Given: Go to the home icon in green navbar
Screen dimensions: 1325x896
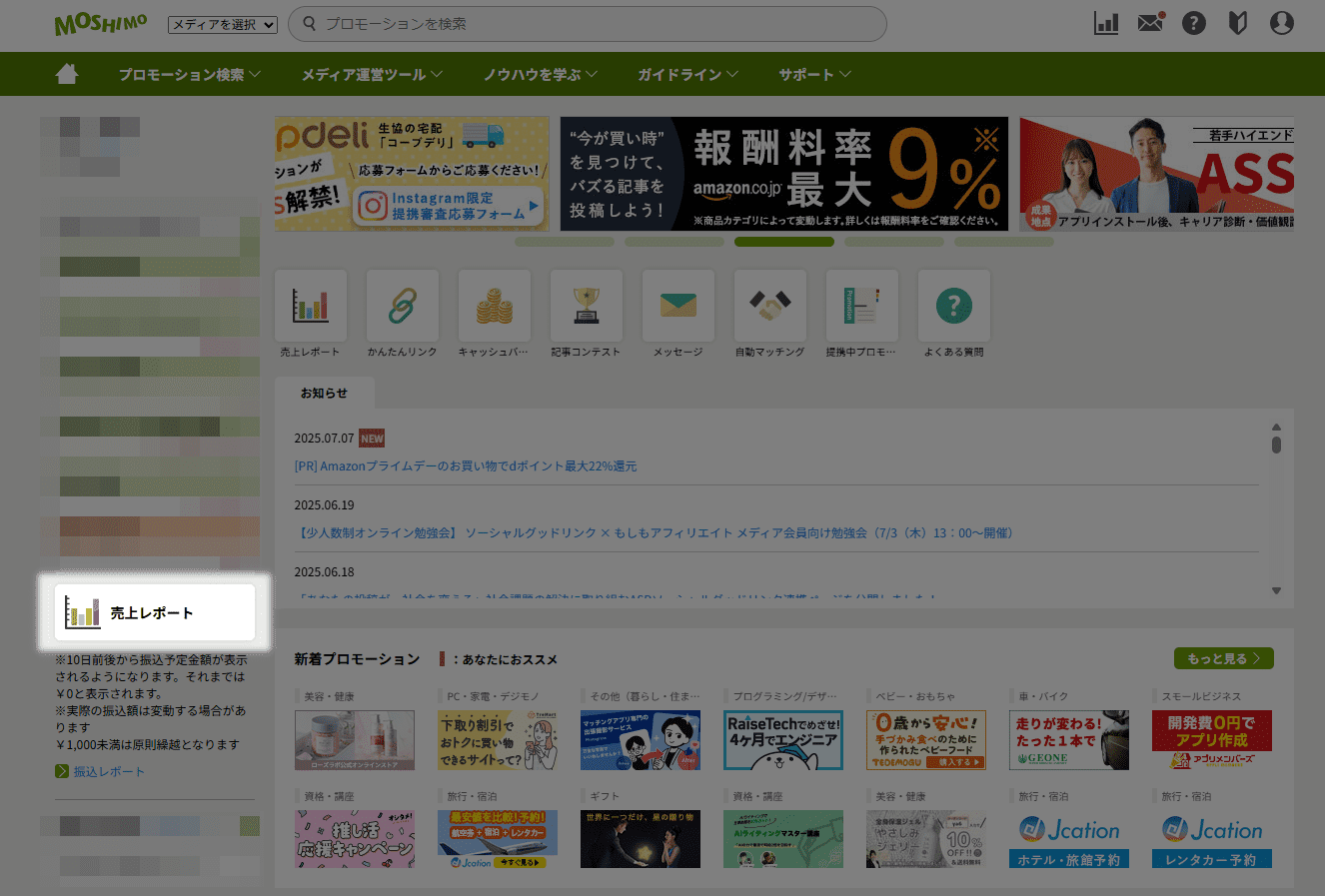Looking at the screenshot, I should 67,74.
